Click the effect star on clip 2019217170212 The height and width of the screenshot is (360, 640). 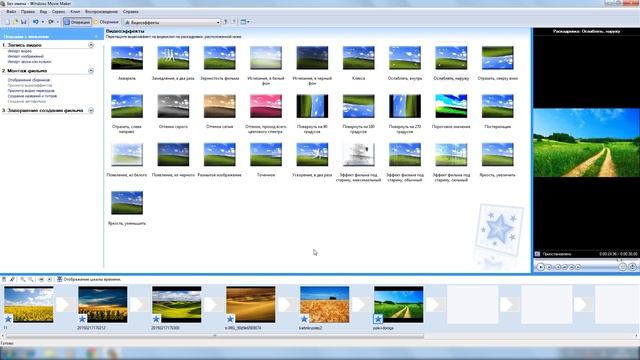click(x=82, y=319)
